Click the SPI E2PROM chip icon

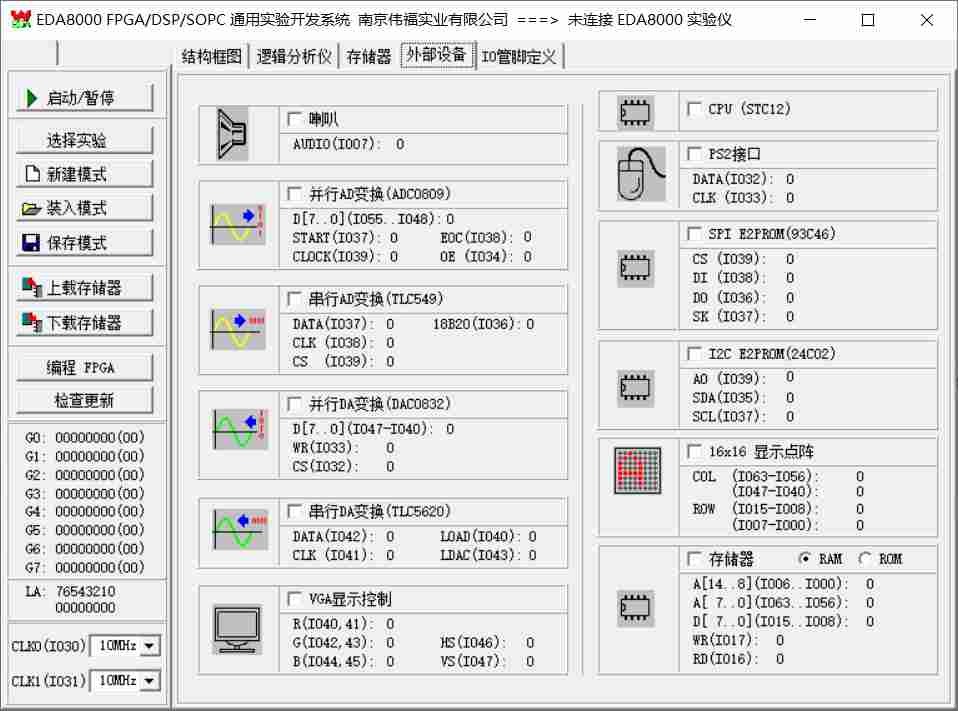pos(636,267)
